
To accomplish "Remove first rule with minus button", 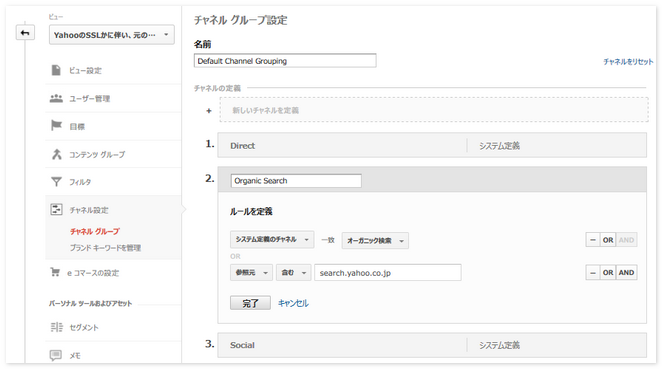I will tap(593, 240).
